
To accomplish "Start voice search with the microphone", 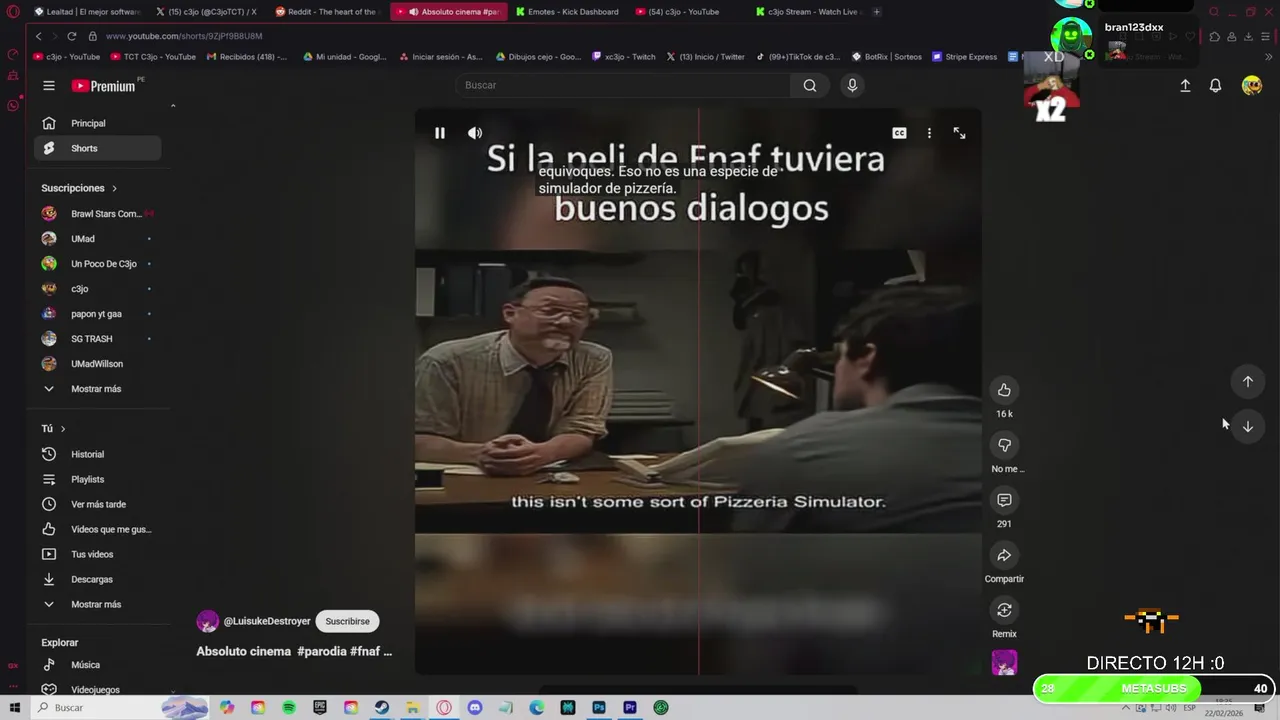I will pyautogui.click(x=852, y=85).
